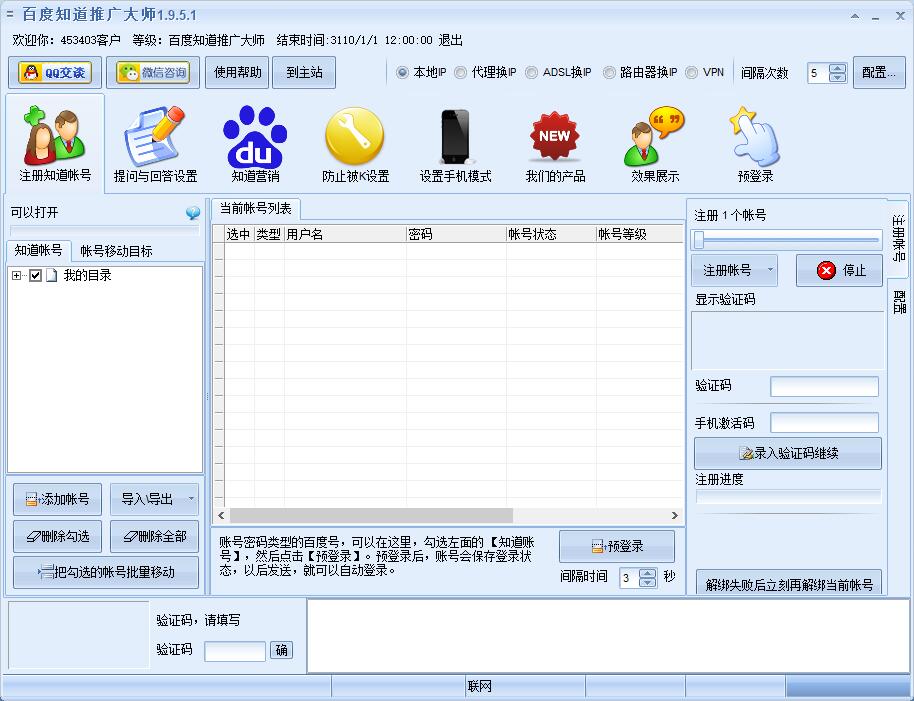
Task: Click the 帐号等级 column header
Action: point(640,234)
